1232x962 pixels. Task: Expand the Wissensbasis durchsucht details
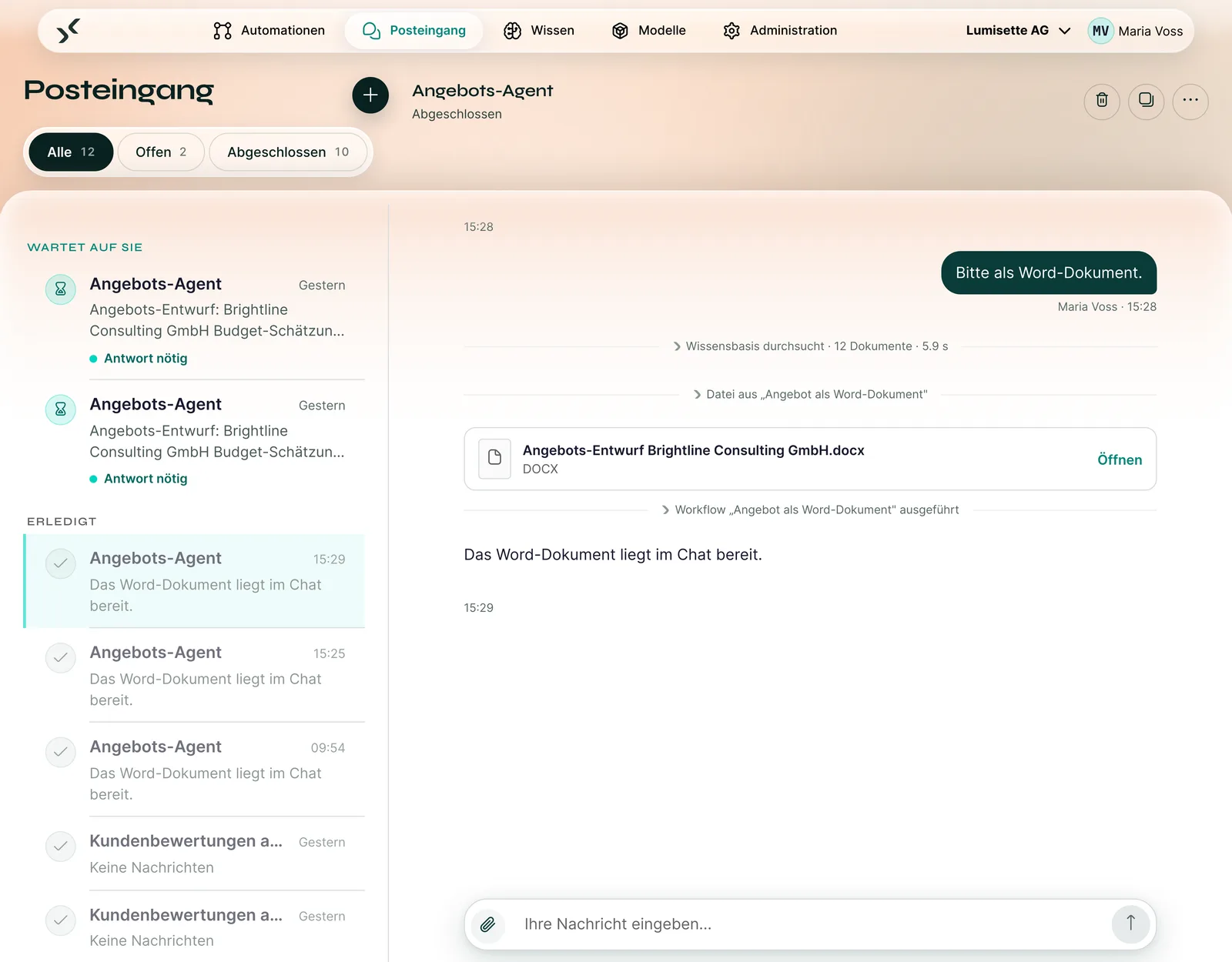point(811,346)
